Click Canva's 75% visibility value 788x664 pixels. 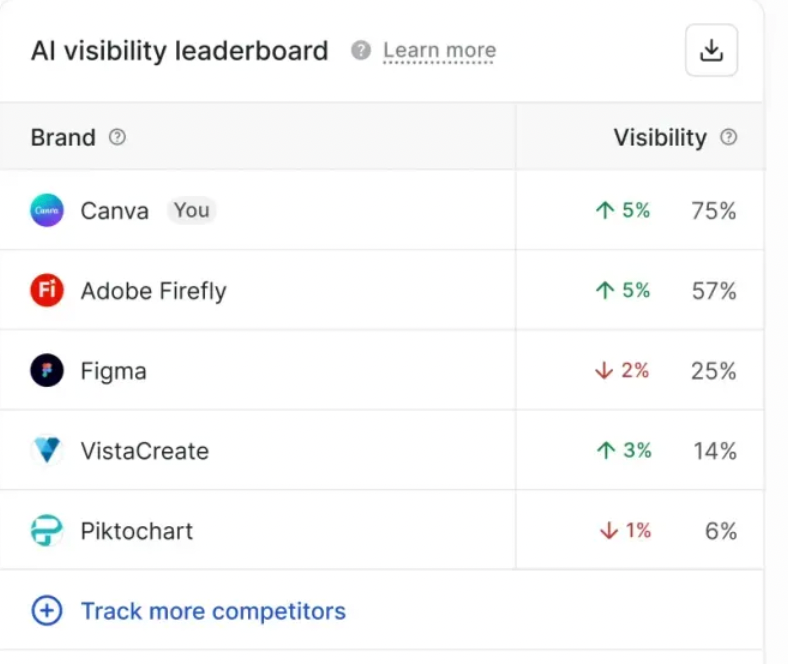click(713, 210)
